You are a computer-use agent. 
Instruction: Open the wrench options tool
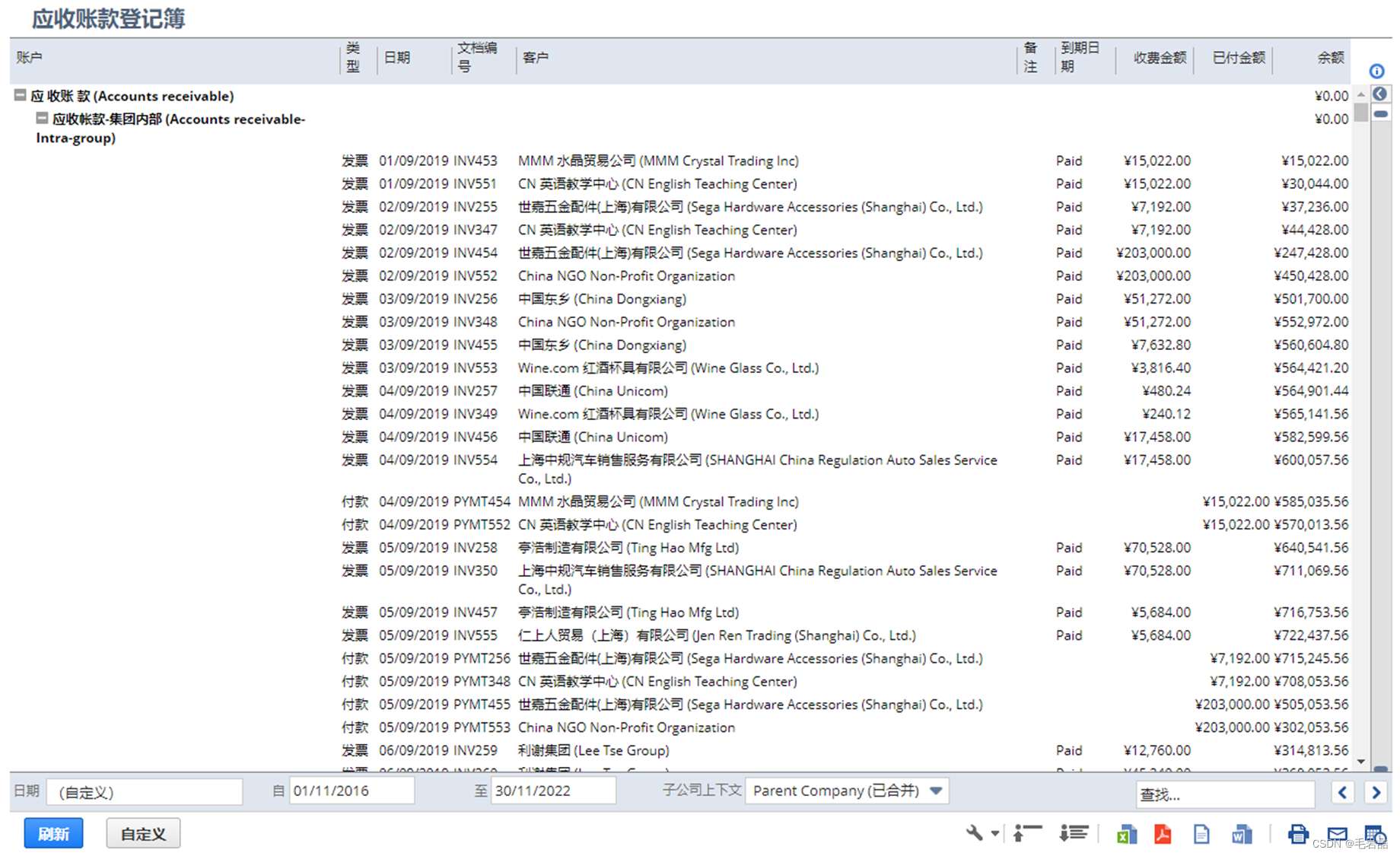click(x=975, y=833)
